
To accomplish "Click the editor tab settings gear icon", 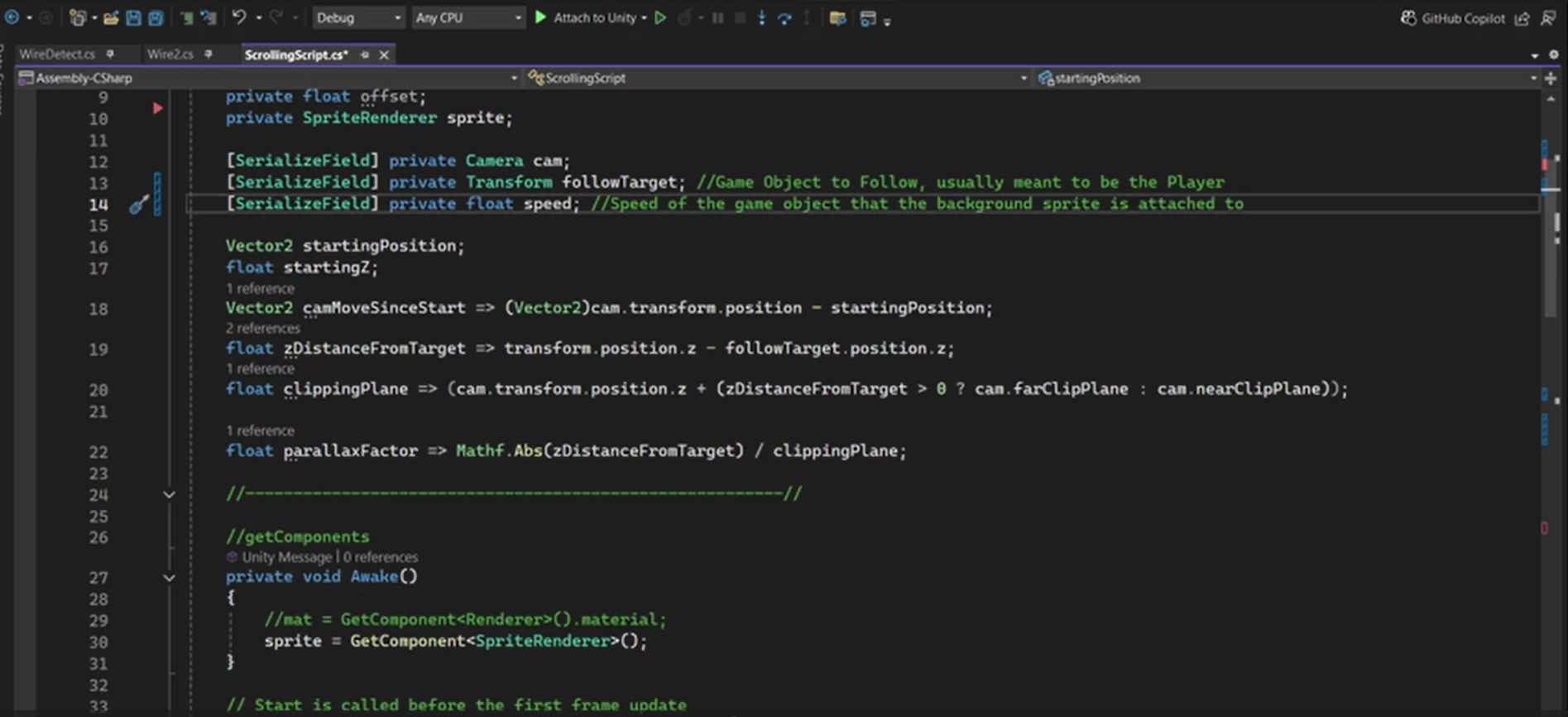I will pyautogui.click(x=1553, y=55).
